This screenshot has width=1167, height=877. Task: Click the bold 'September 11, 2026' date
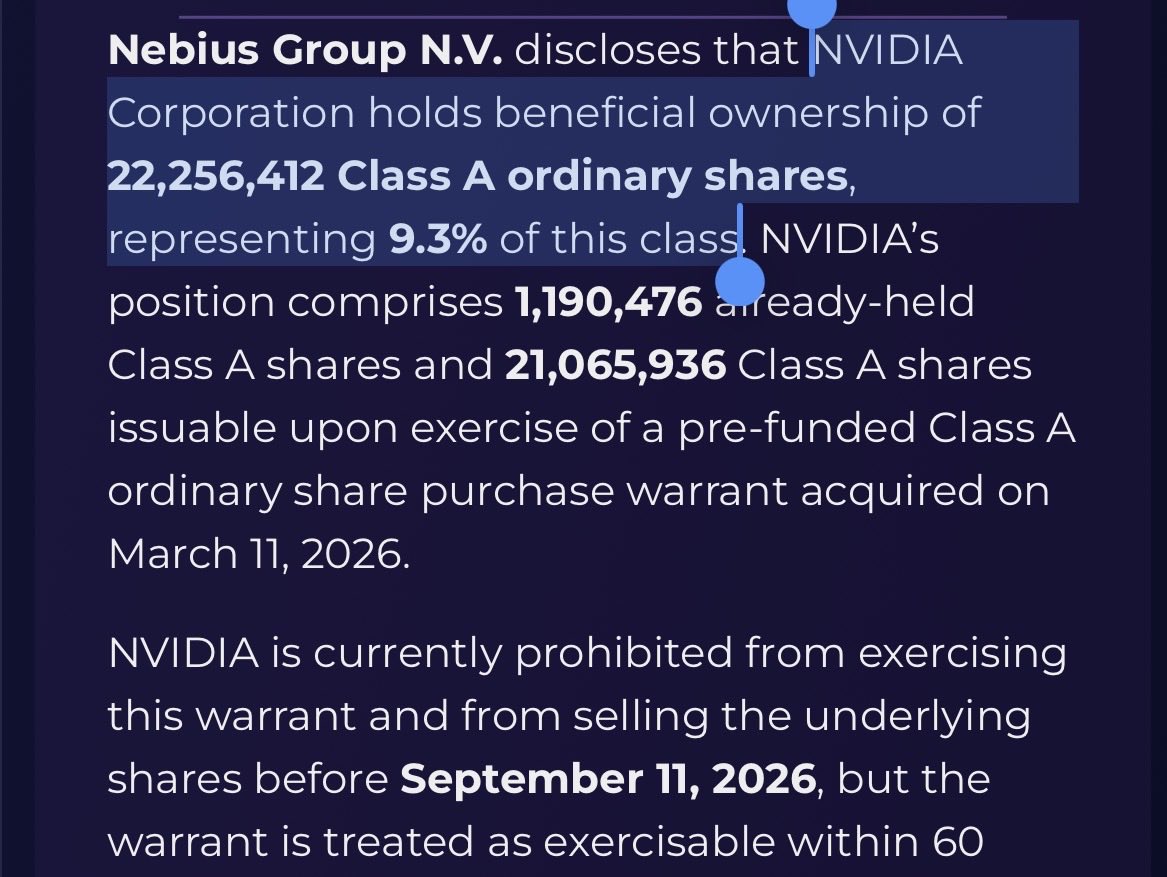pyautogui.click(x=608, y=779)
